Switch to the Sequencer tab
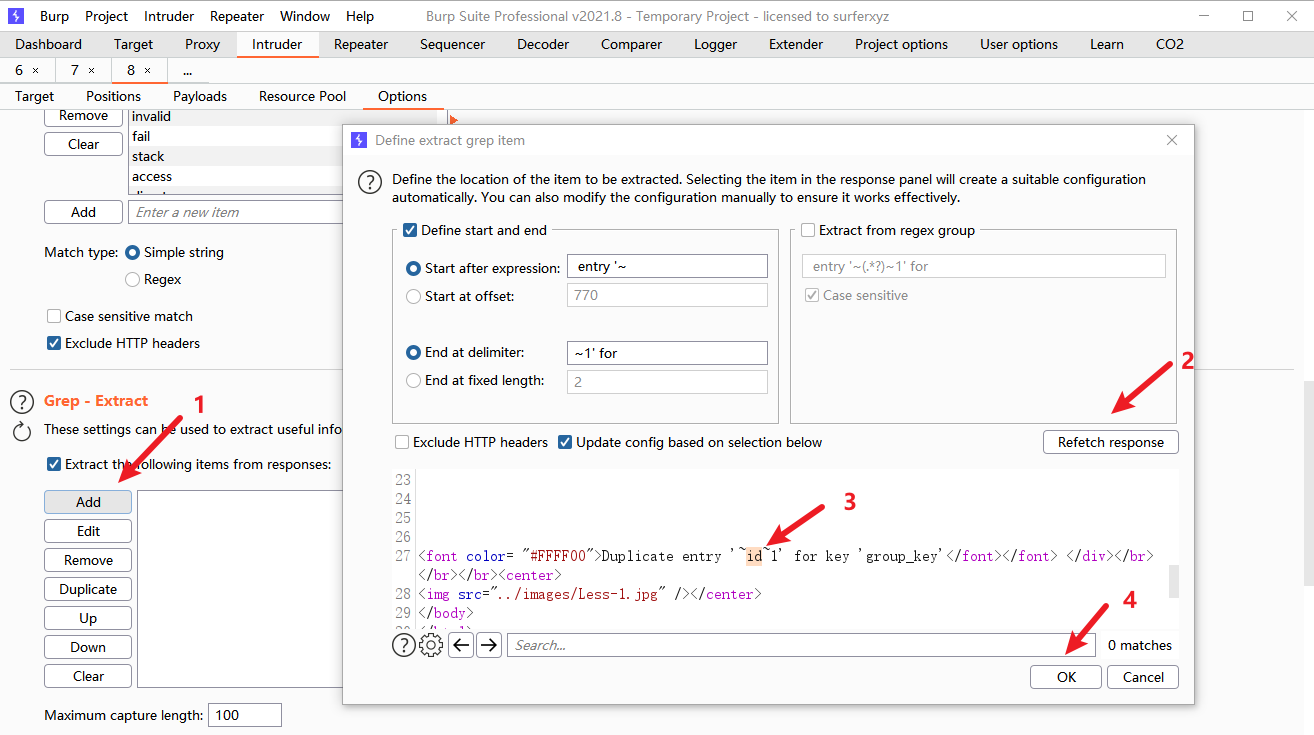Viewport: 1314px width, 735px height. click(x=452, y=44)
